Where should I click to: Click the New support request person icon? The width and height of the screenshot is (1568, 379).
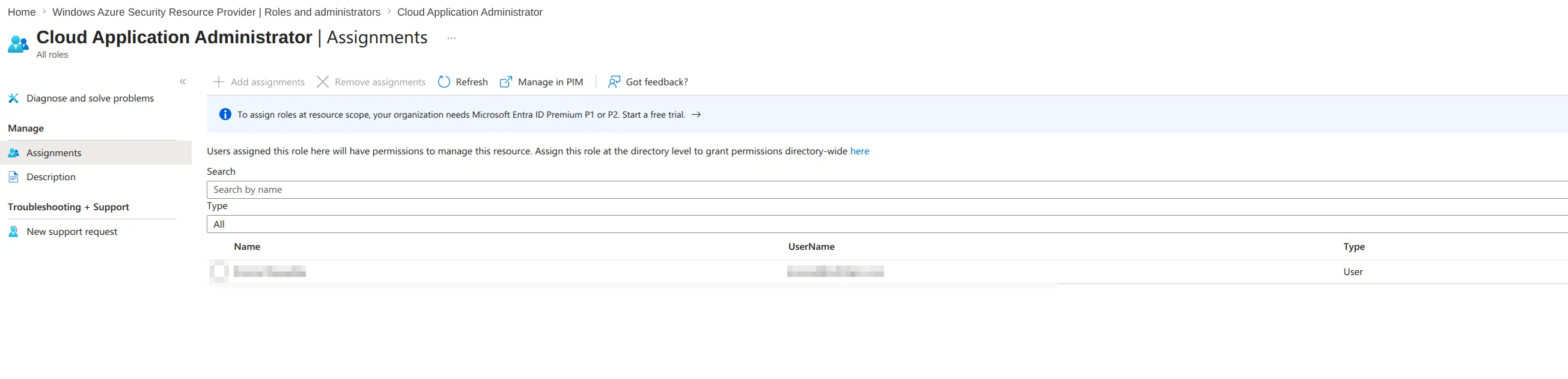click(13, 232)
